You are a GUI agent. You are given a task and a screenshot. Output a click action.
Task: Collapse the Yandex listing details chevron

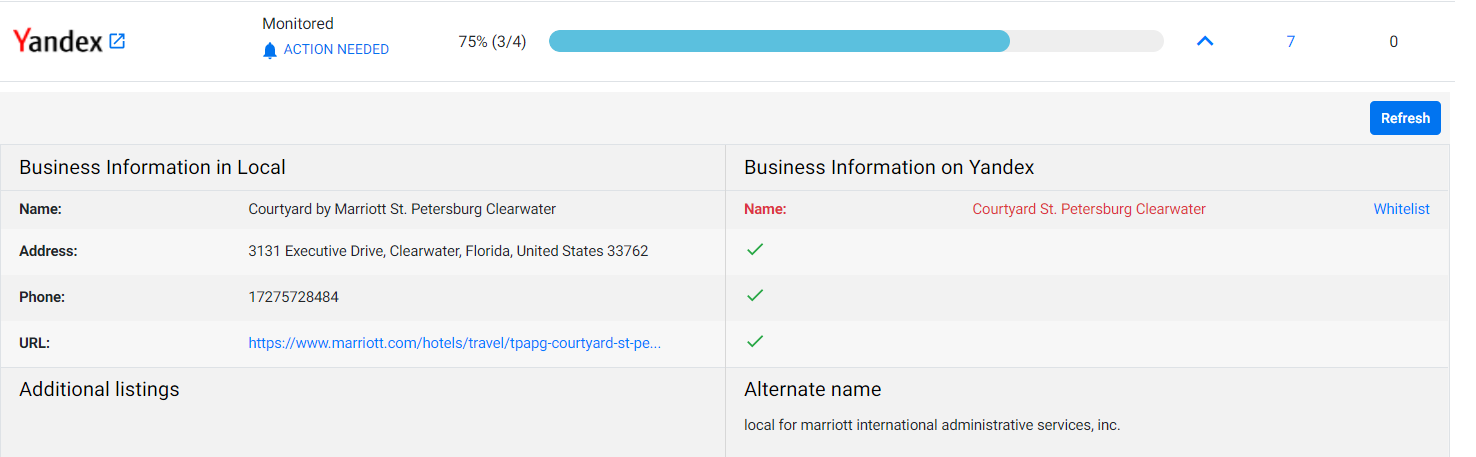point(1205,42)
